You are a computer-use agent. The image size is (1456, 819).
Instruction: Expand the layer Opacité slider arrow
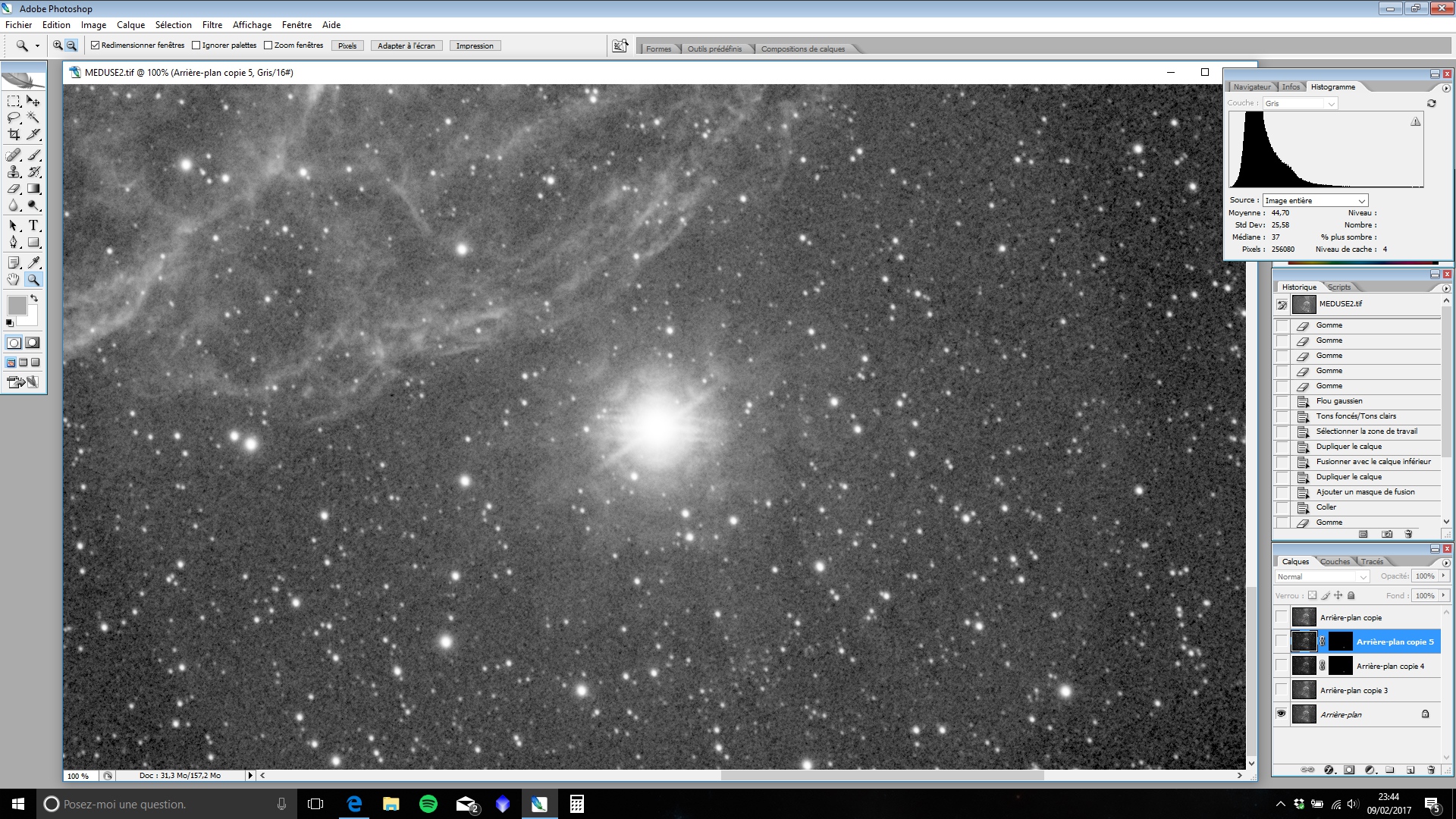[x=1444, y=576]
